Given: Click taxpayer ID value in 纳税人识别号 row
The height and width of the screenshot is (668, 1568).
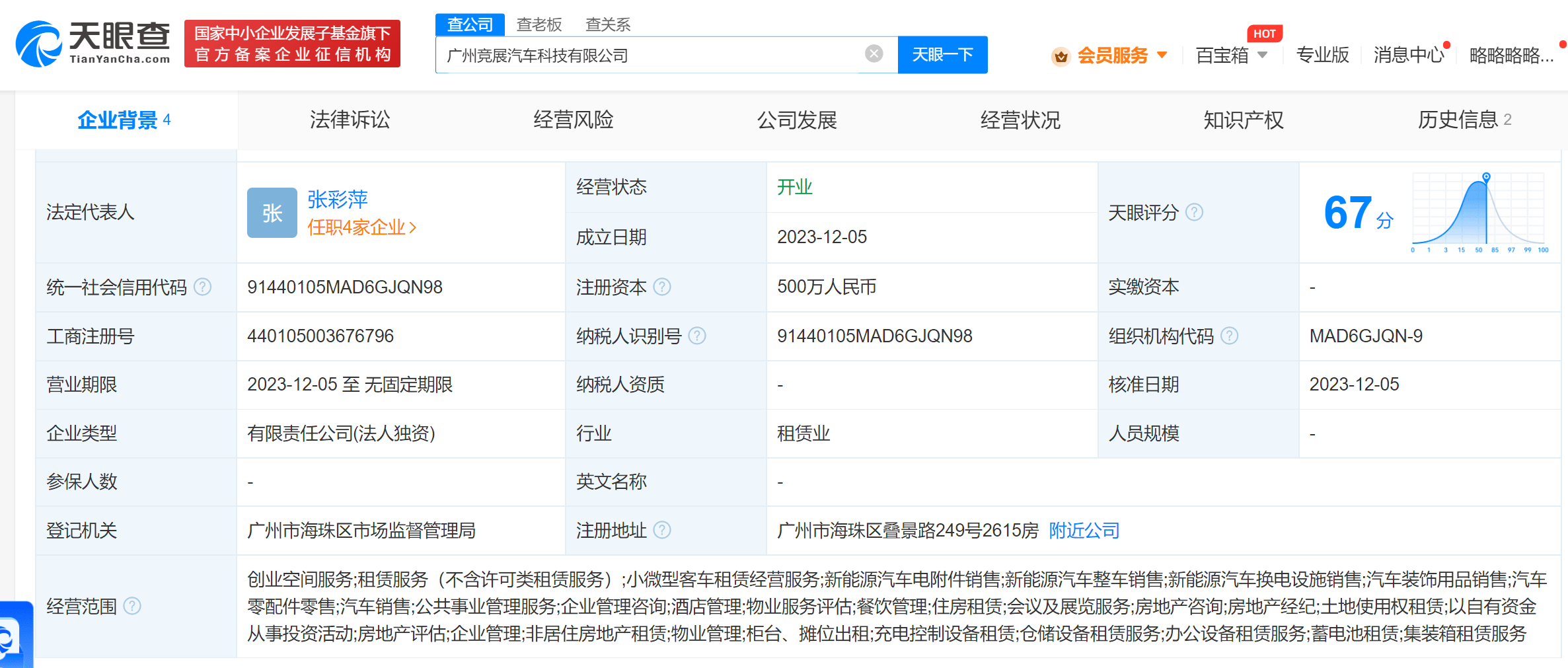Looking at the screenshot, I should [875, 336].
